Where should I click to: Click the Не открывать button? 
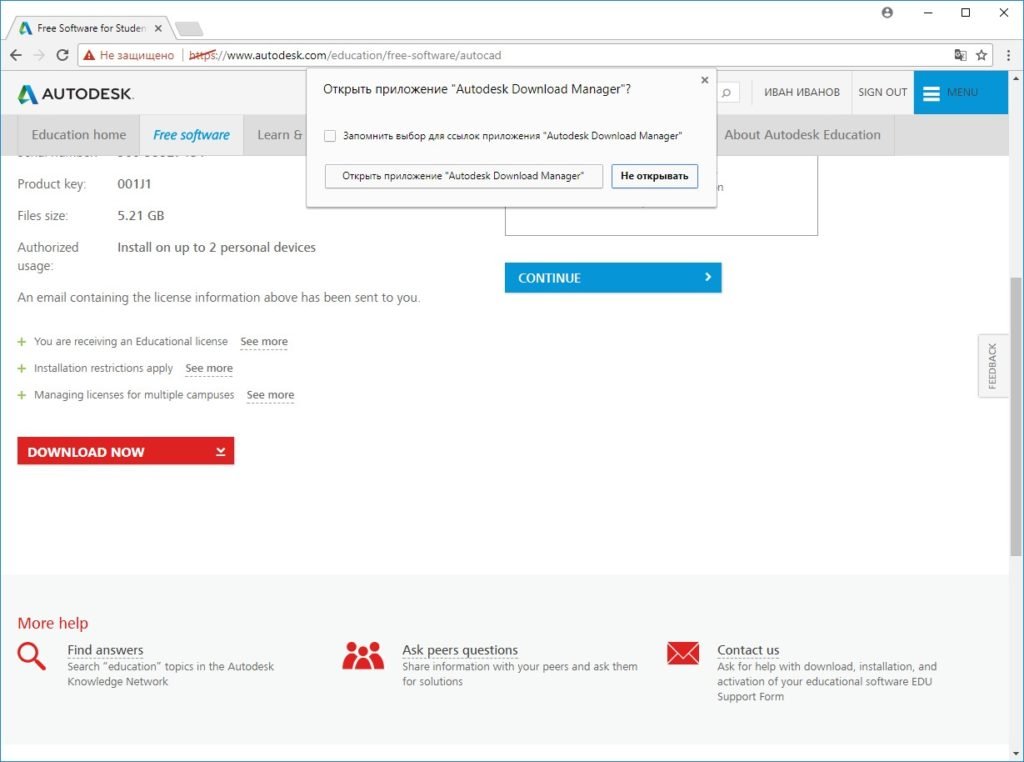[x=654, y=176]
